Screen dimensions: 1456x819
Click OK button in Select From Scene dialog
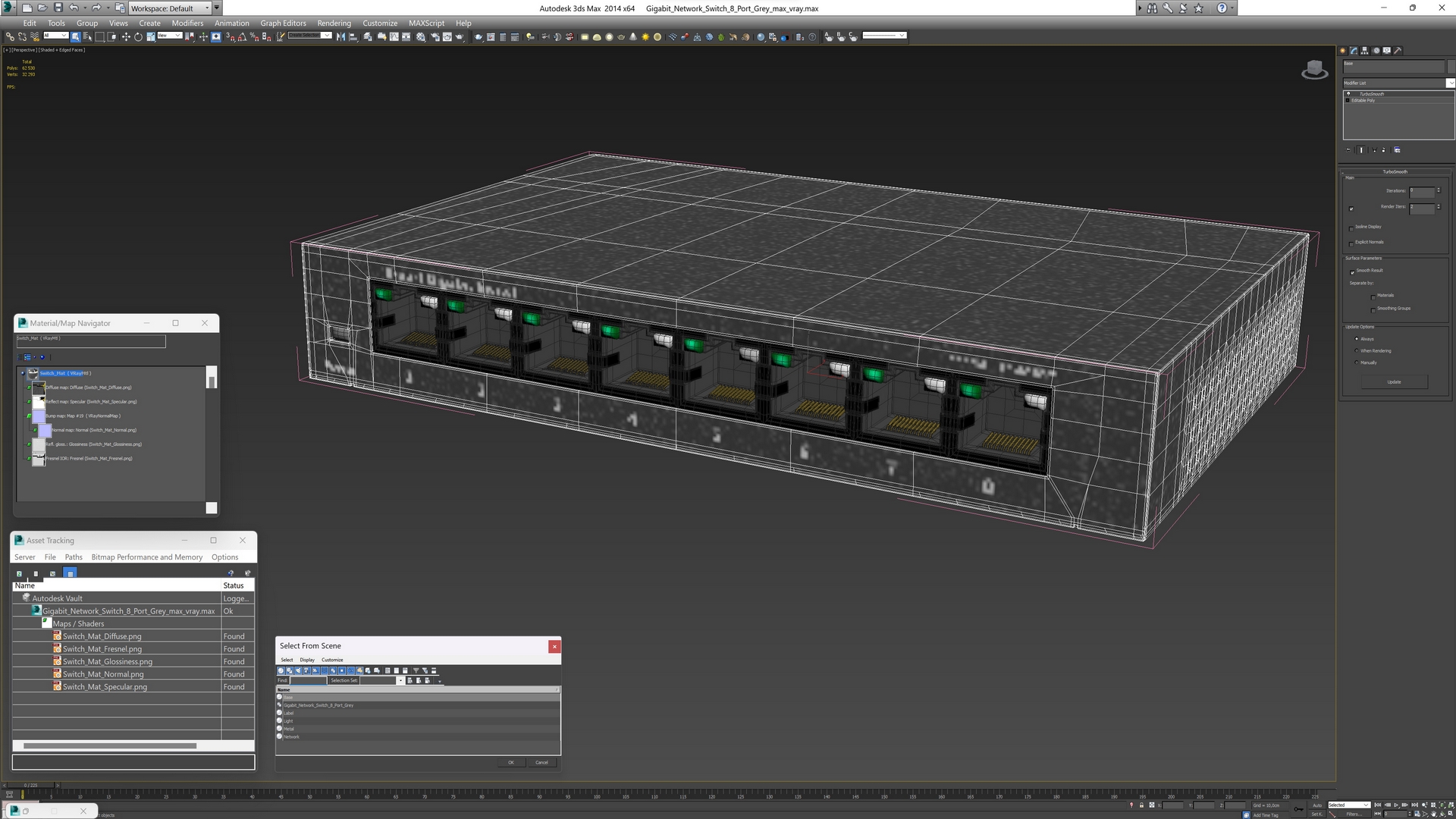[511, 762]
